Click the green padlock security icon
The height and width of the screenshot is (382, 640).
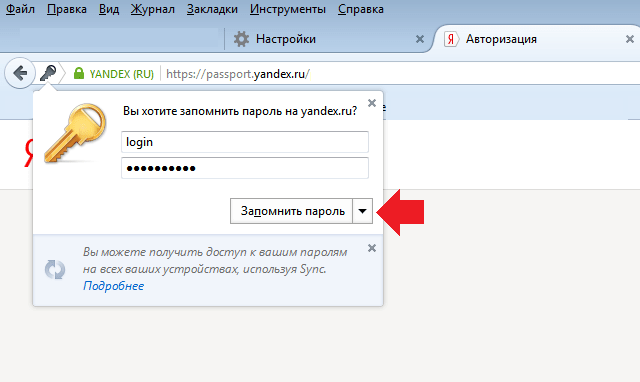79,73
